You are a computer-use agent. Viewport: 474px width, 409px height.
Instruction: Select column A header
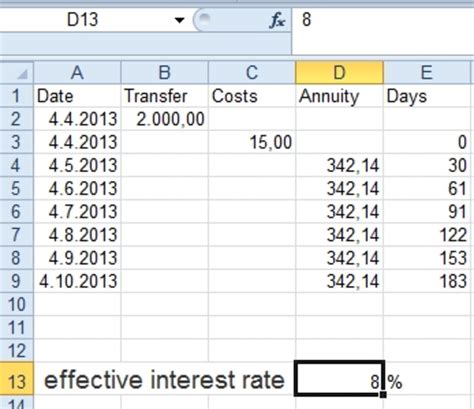click(77, 72)
